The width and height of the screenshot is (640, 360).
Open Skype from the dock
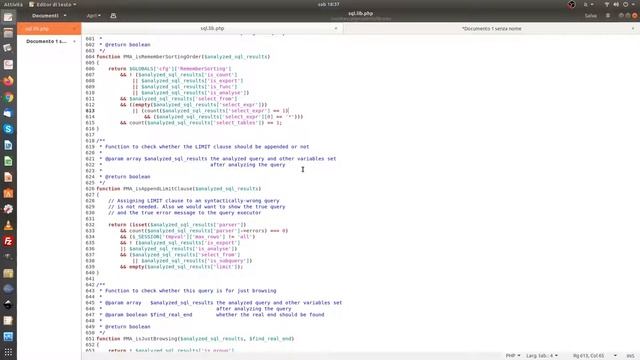(8, 129)
